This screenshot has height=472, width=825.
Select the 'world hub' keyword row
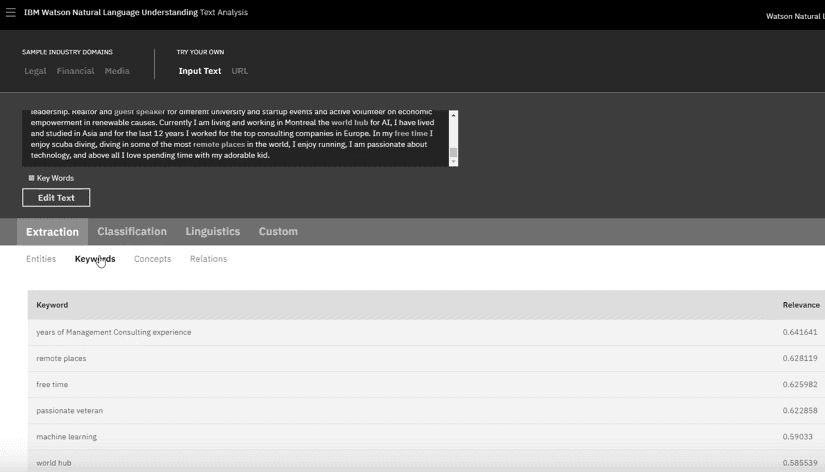click(426, 461)
